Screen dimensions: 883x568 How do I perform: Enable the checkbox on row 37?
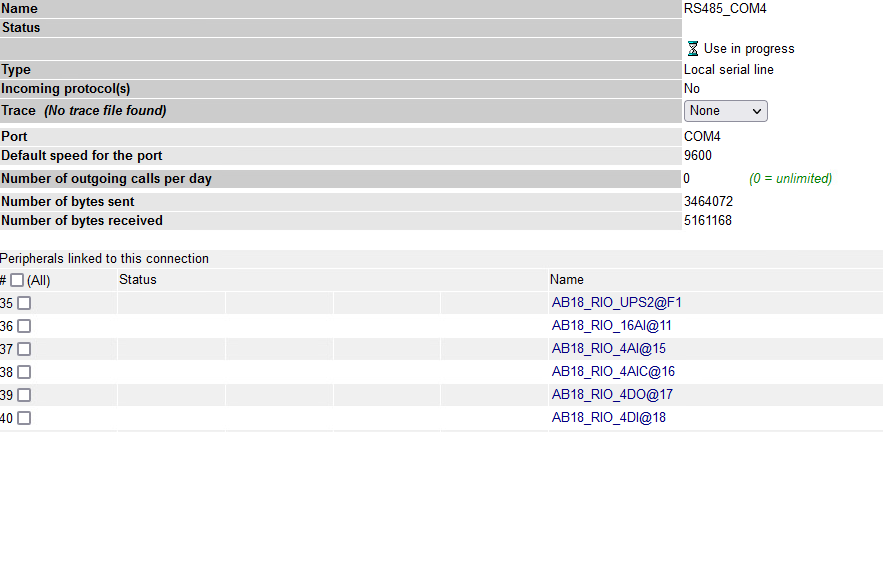[24, 349]
